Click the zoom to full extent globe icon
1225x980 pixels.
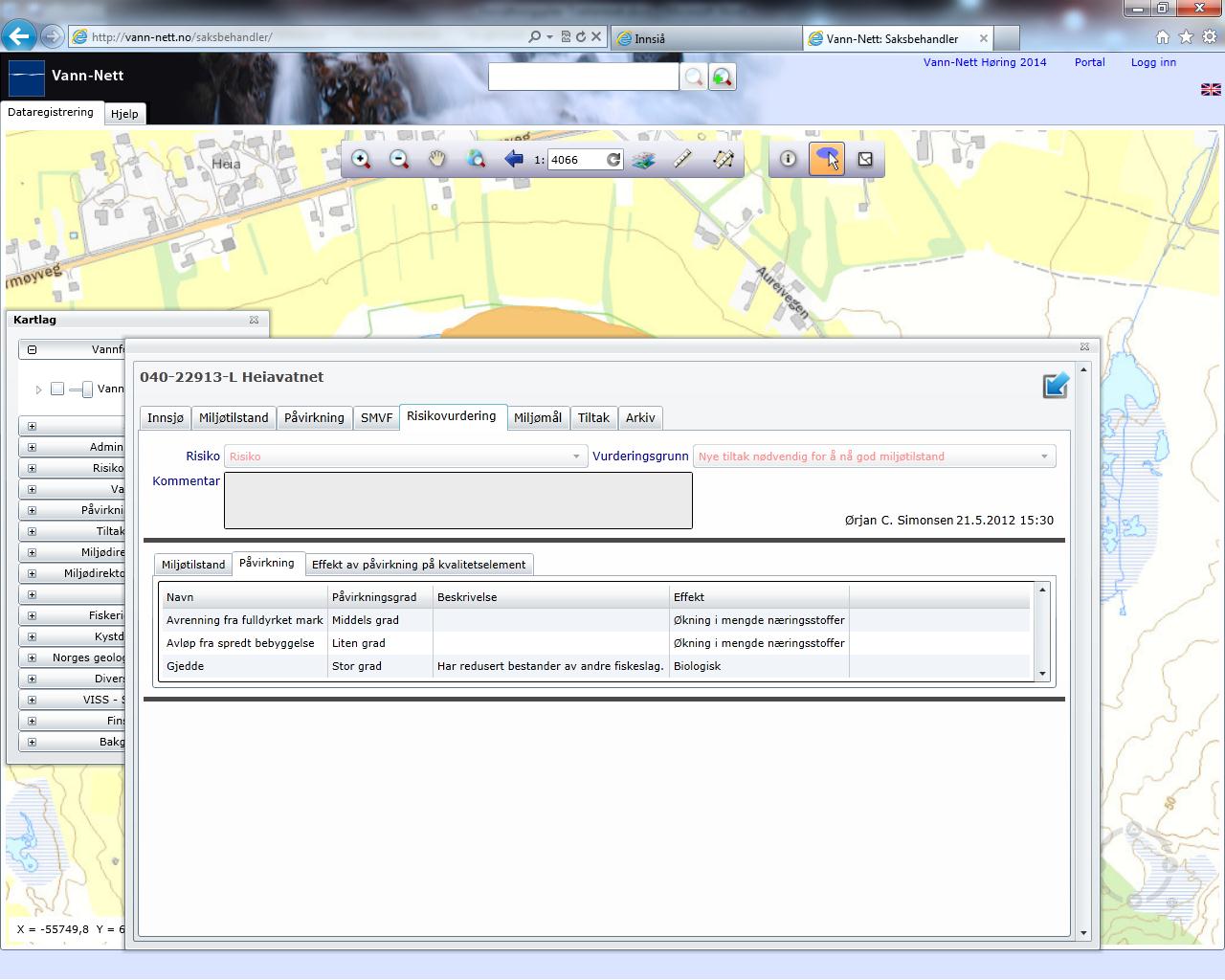tap(476, 160)
